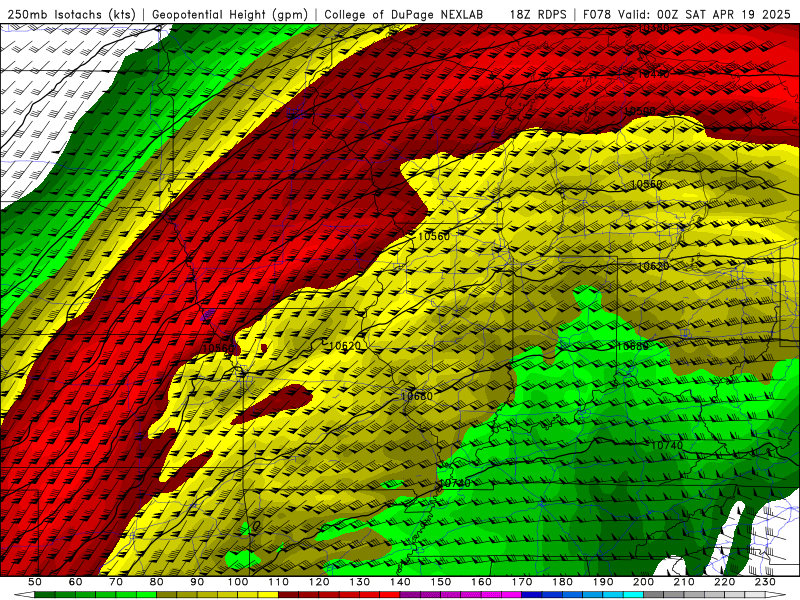Click the legend value 200
800x600 pixels.
tap(644, 582)
